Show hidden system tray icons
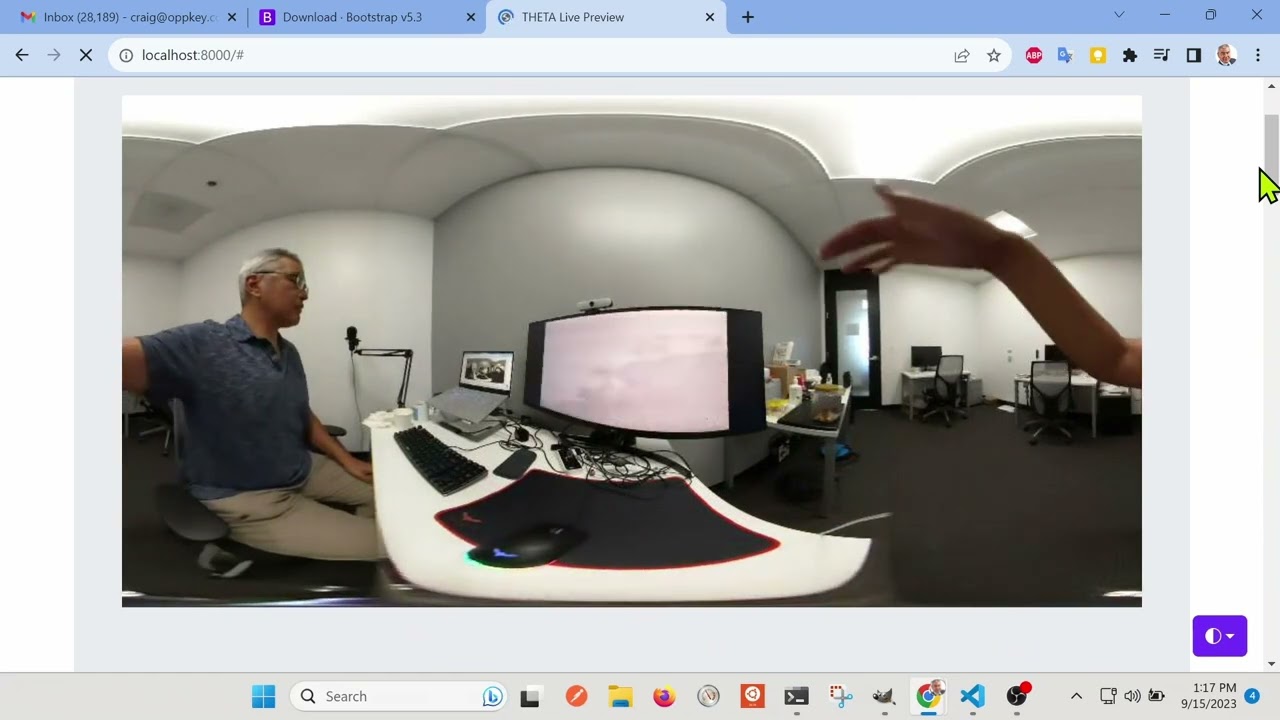 tap(1076, 696)
